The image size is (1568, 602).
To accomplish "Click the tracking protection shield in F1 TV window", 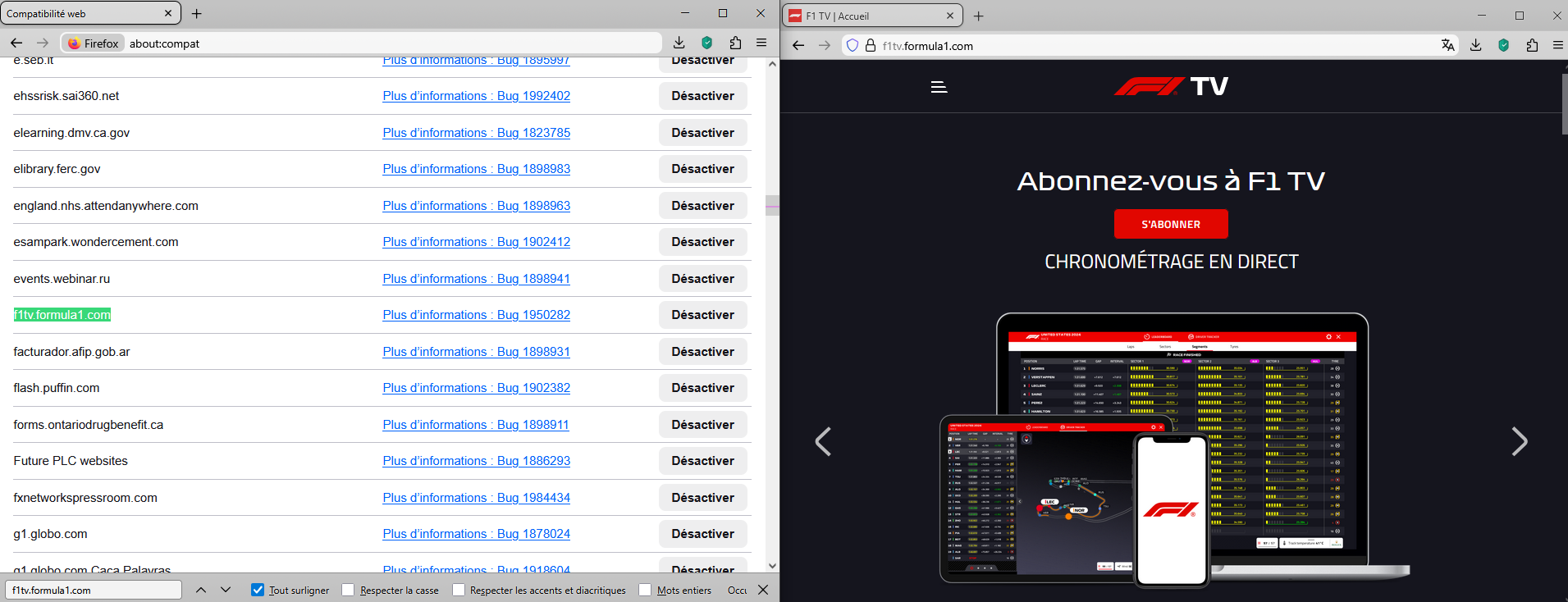I will click(x=853, y=46).
